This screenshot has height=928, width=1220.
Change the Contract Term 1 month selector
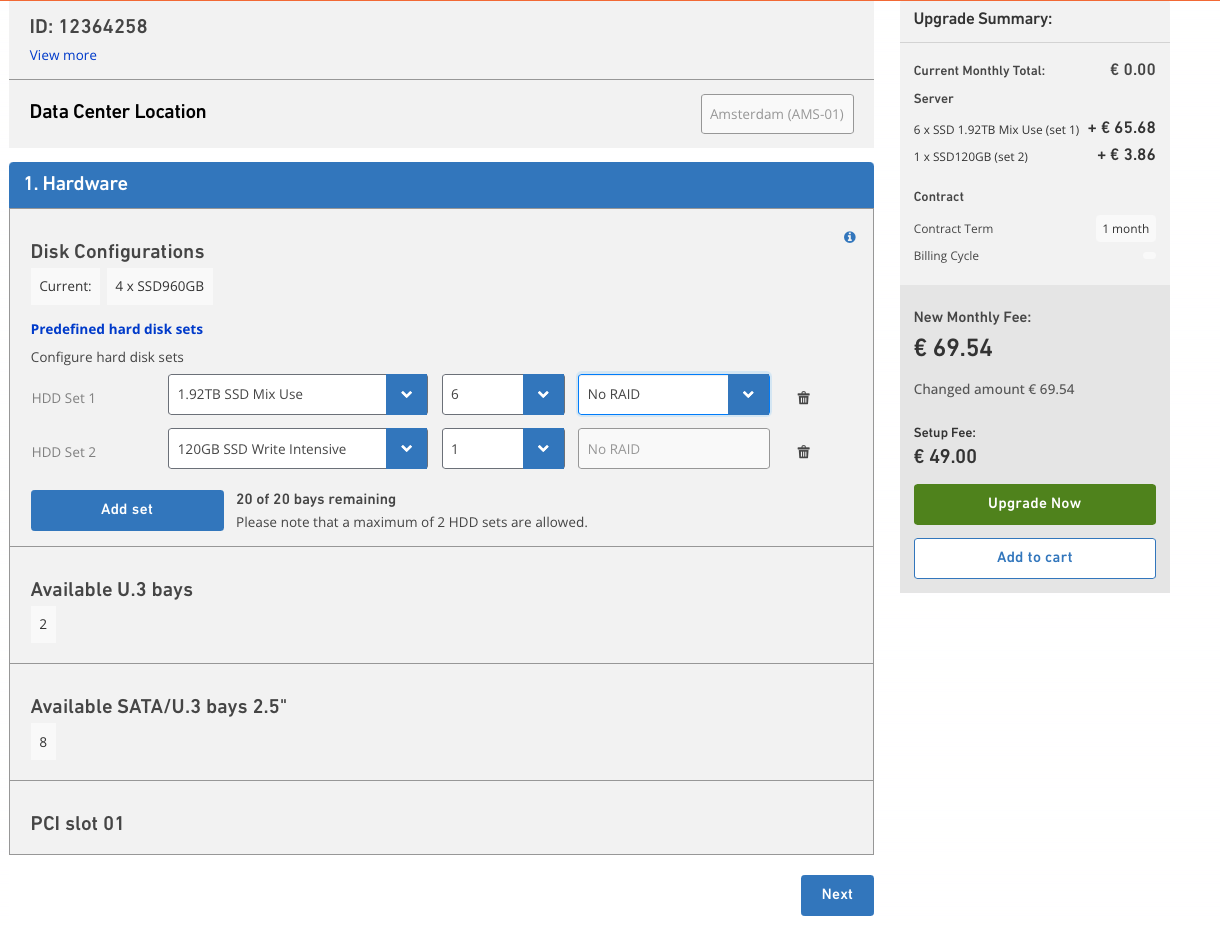(1125, 229)
